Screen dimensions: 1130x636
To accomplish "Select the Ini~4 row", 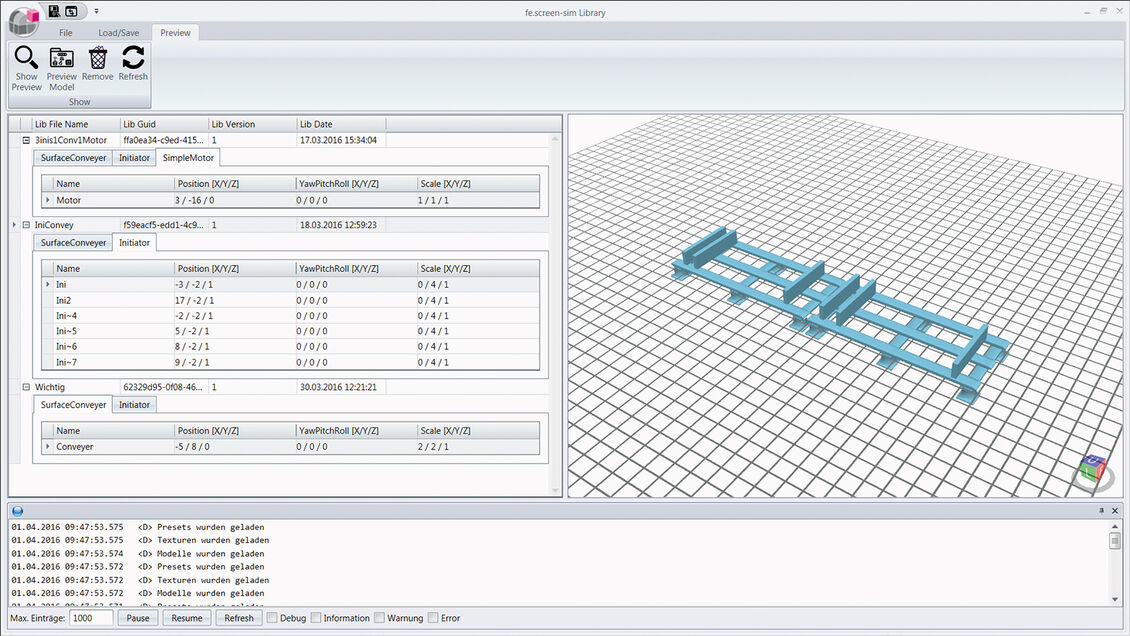I will point(290,316).
